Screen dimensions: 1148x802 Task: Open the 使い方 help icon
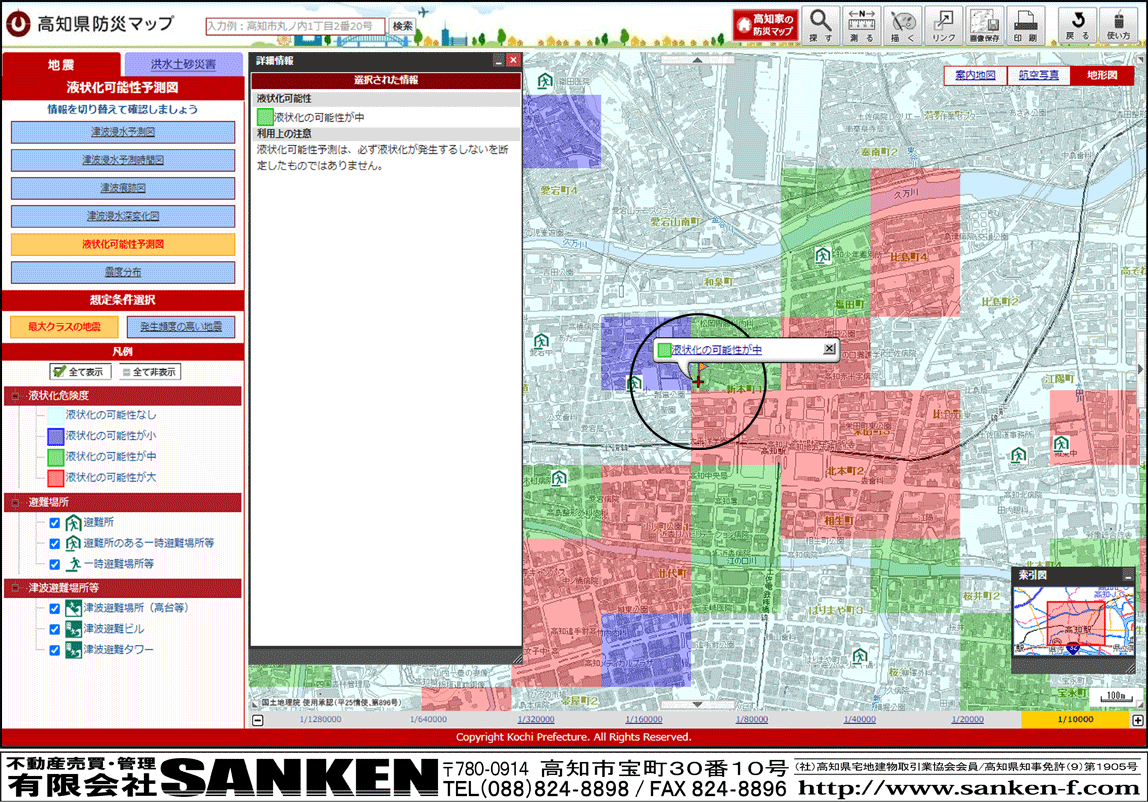pyautogui.click(x=1118, y=24)
